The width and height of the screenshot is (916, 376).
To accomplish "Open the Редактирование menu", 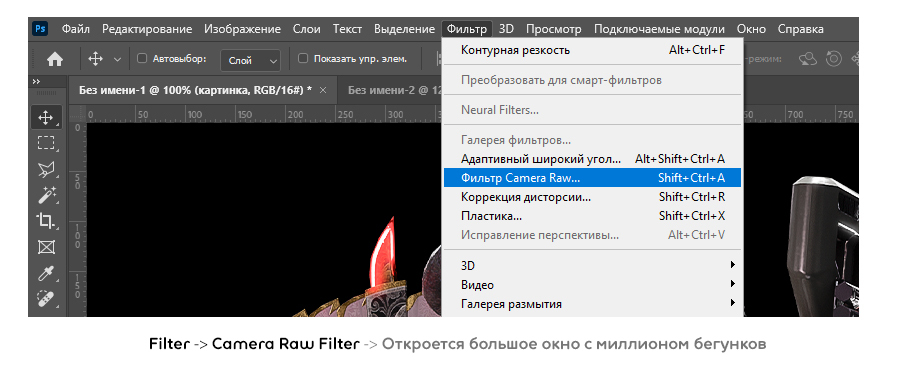I will pyautogui.click(x=147, y=29).
